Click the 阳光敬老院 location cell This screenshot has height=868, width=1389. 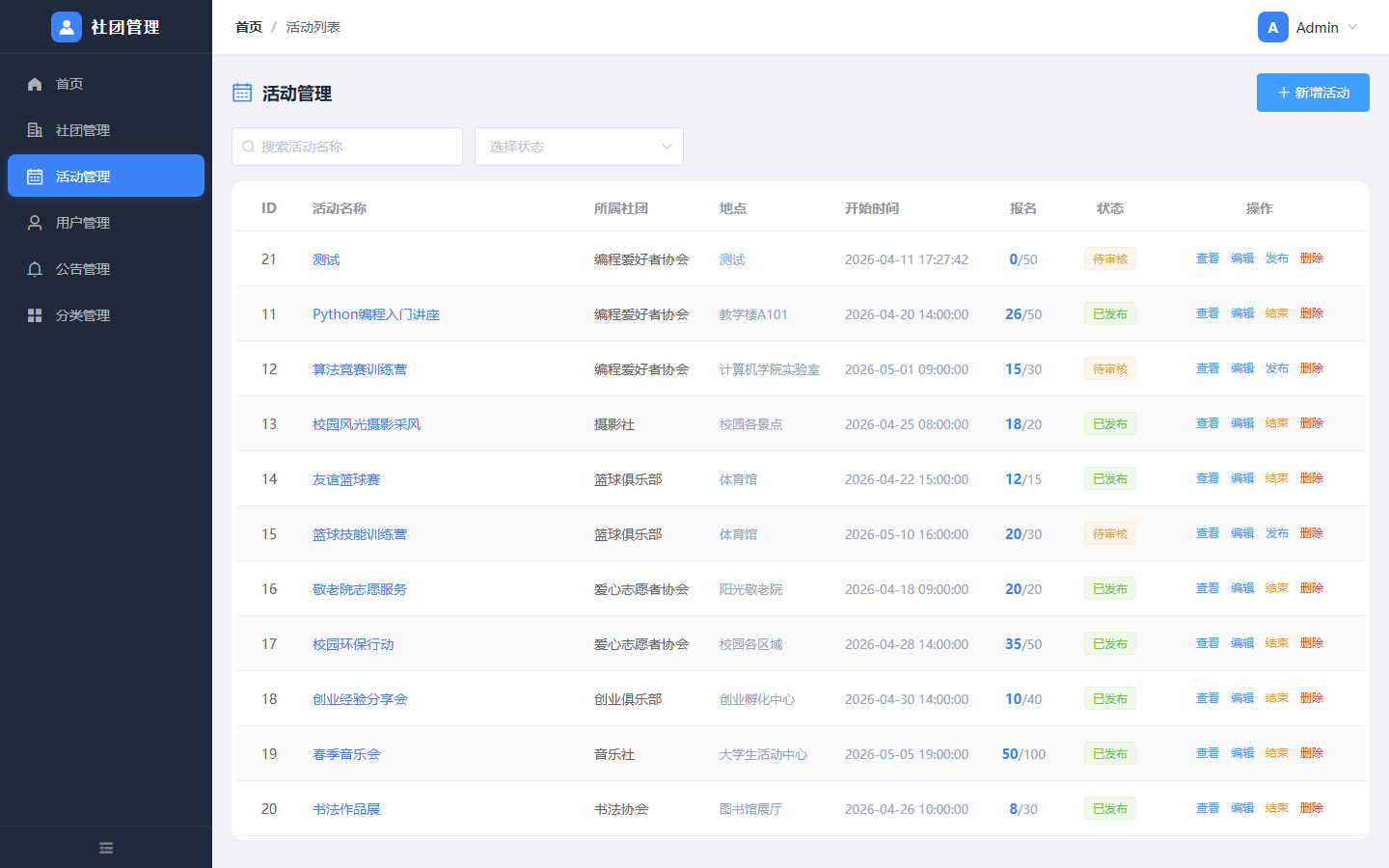click(x=750, y=589)
